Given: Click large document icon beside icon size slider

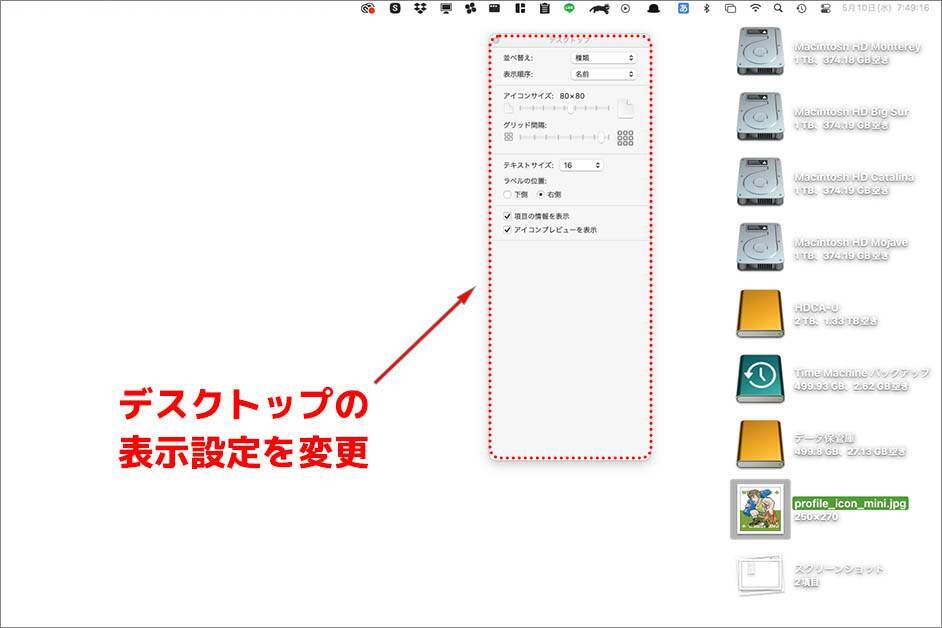Looking at the screenshot, I should (x=625, y=108).
